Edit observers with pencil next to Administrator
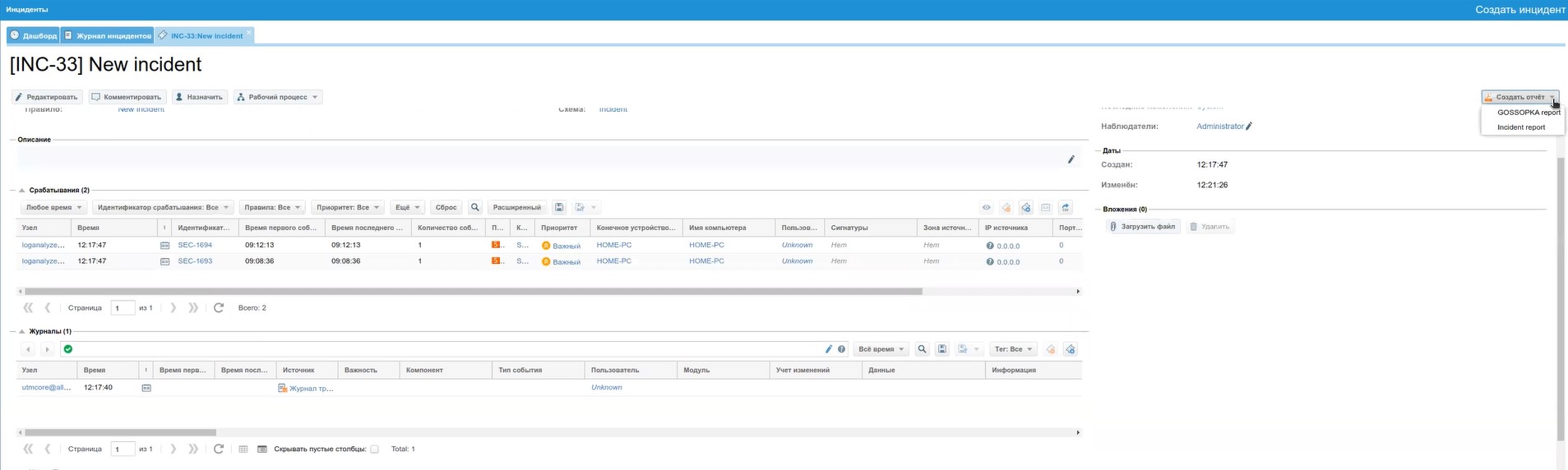This screenshot has height=470, width=1568. click(1249, 127)
